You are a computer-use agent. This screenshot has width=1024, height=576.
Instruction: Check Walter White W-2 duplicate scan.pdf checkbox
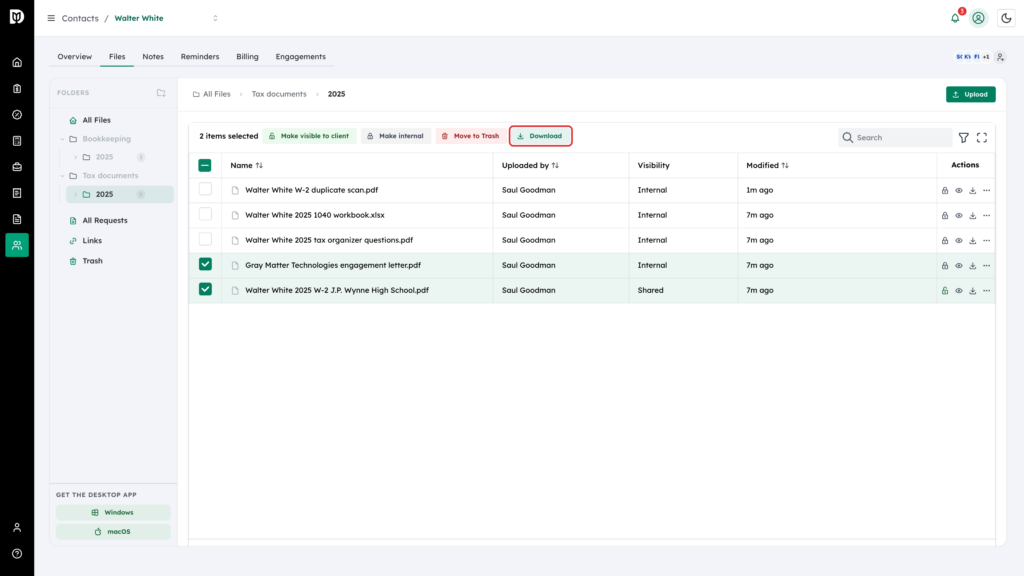(x=205, y=189)
